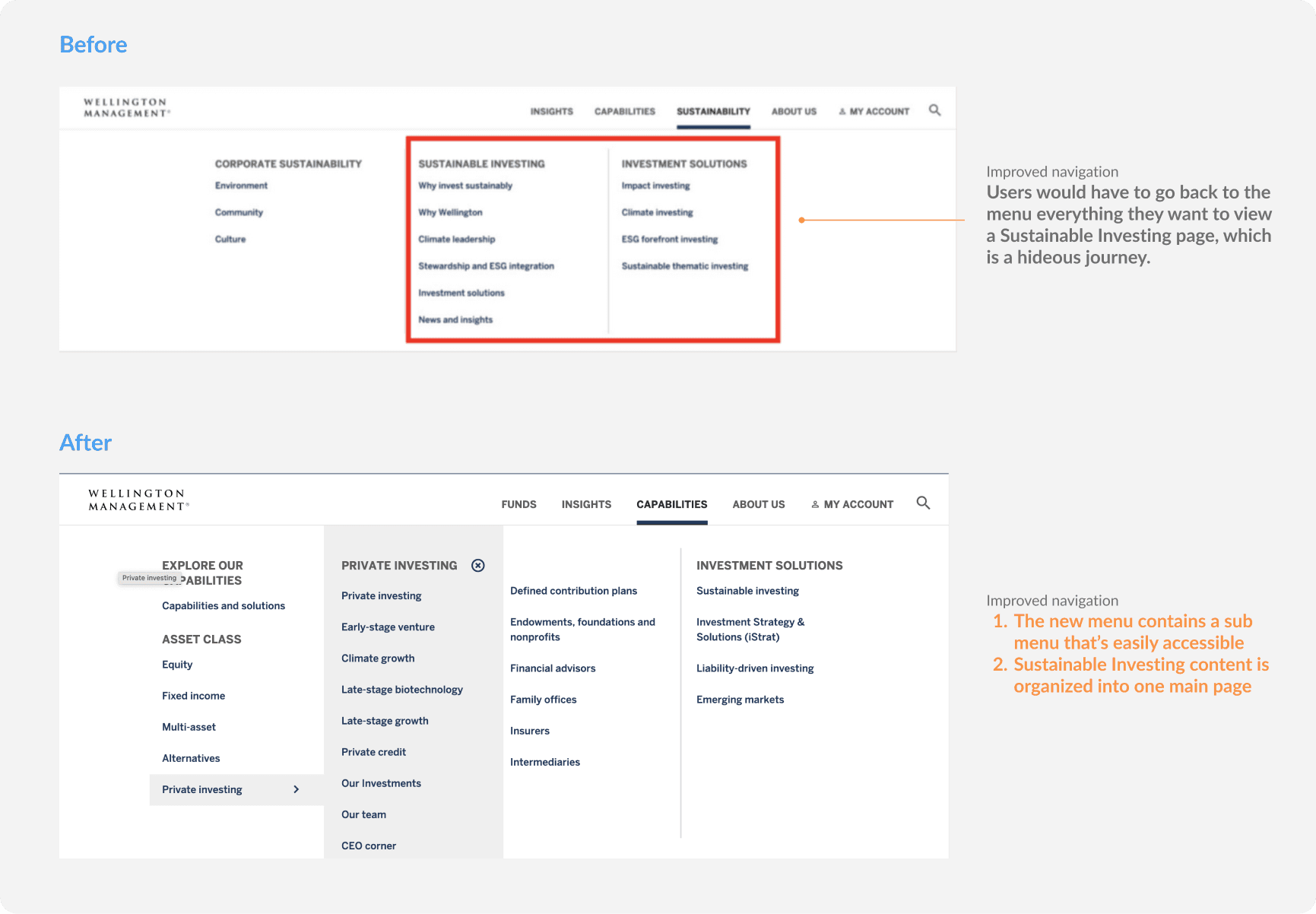Open CAPABILITIES in the Before navigation
Viewport: 1316px width, 914px height.
(x=625, y=111)
